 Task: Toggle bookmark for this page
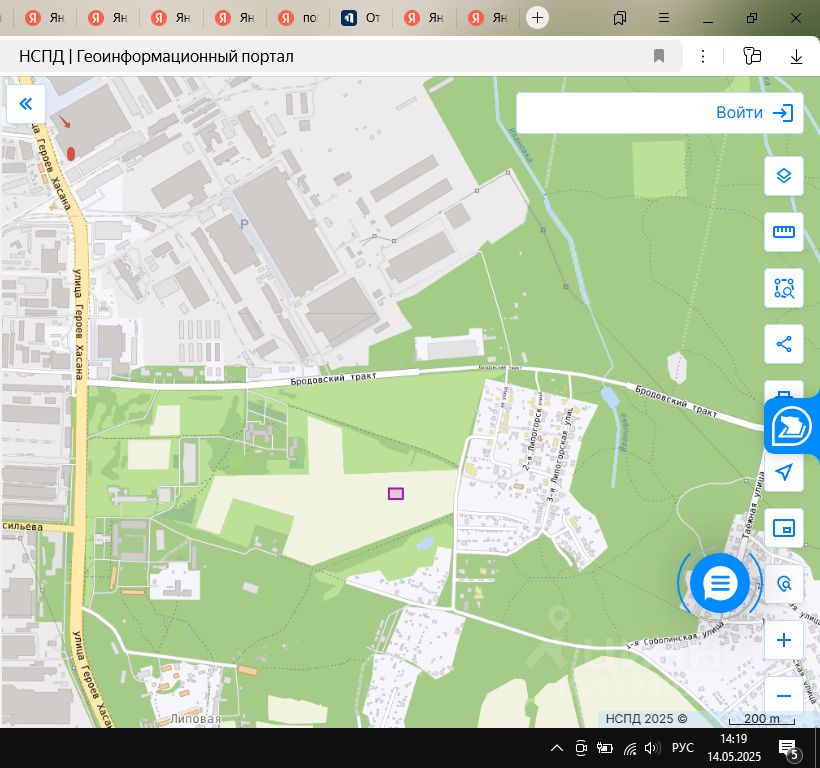tap(659, 56)
